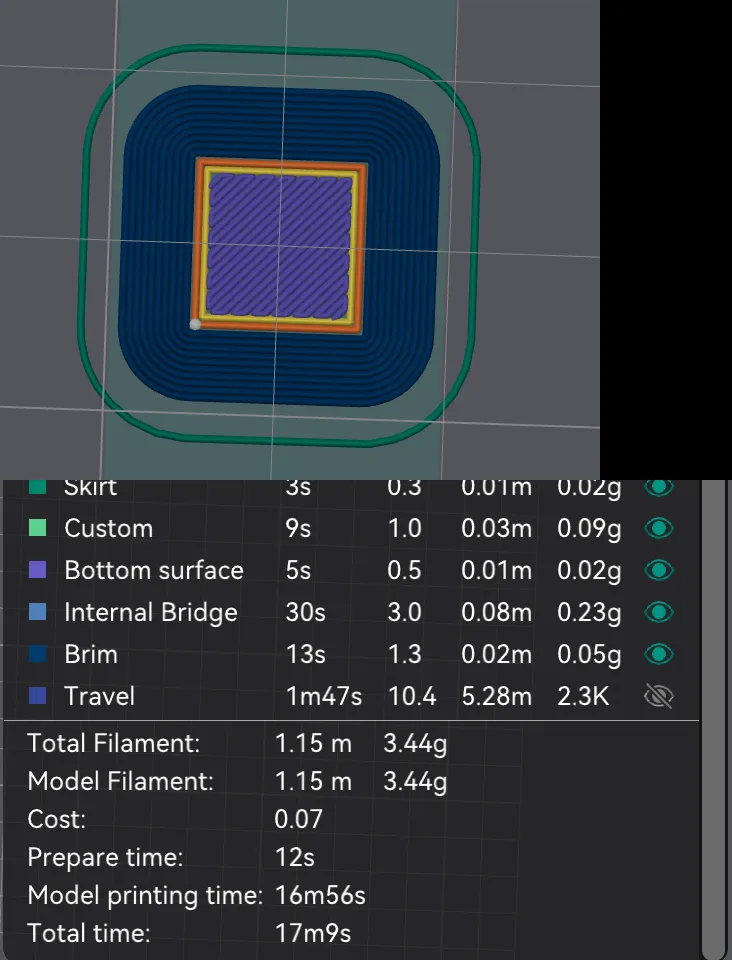Click the purple bottom surface infill

pos(279,246)
